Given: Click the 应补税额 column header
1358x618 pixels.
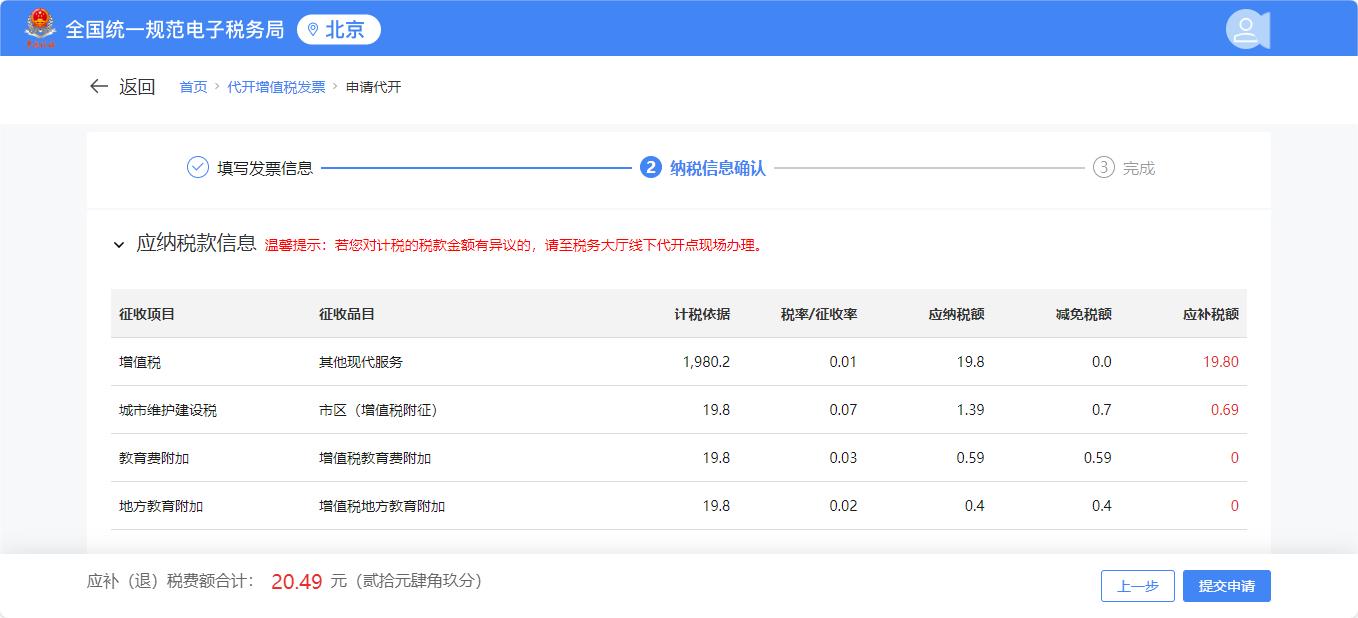Looking at the screenshot, I should 1210,314.
